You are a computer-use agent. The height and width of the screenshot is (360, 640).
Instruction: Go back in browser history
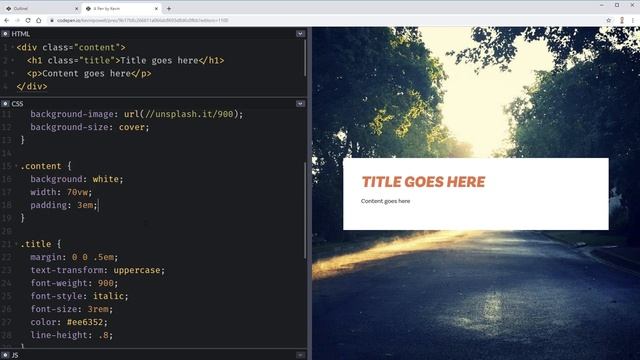[7, 20]
